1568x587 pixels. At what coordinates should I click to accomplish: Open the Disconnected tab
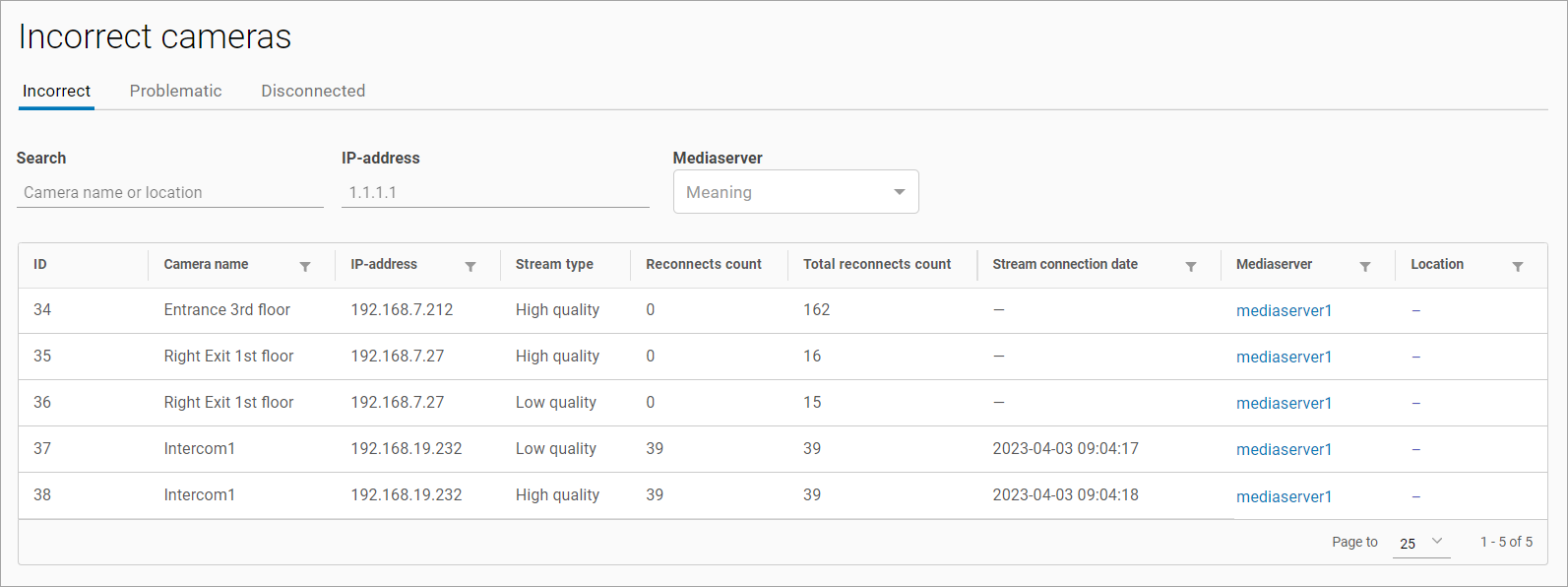tap(313, 91)
